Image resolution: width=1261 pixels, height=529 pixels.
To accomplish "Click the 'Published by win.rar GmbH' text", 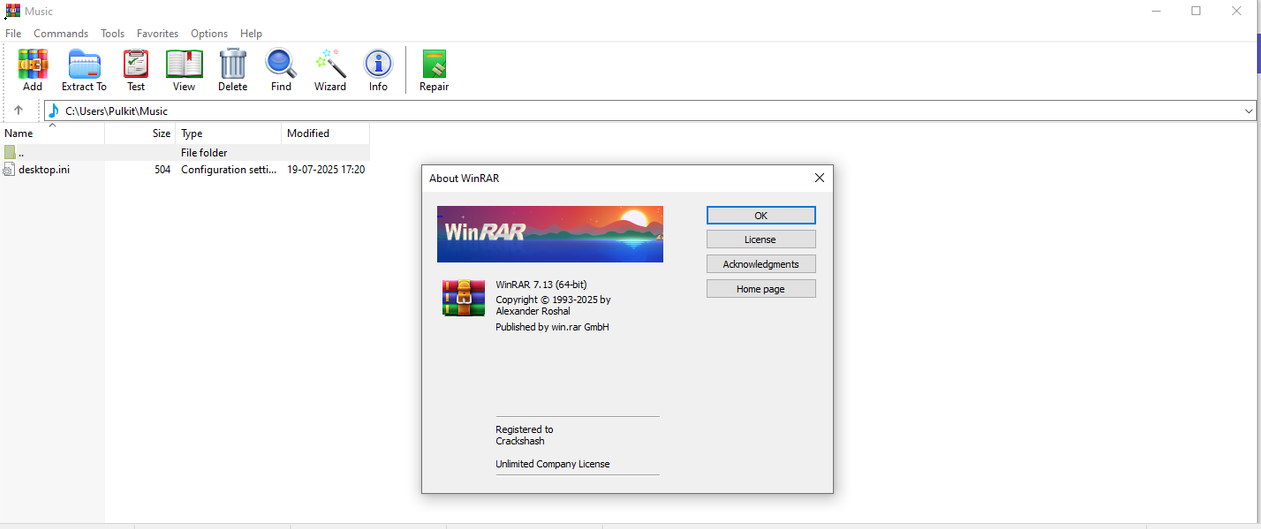I will [552, 327].
